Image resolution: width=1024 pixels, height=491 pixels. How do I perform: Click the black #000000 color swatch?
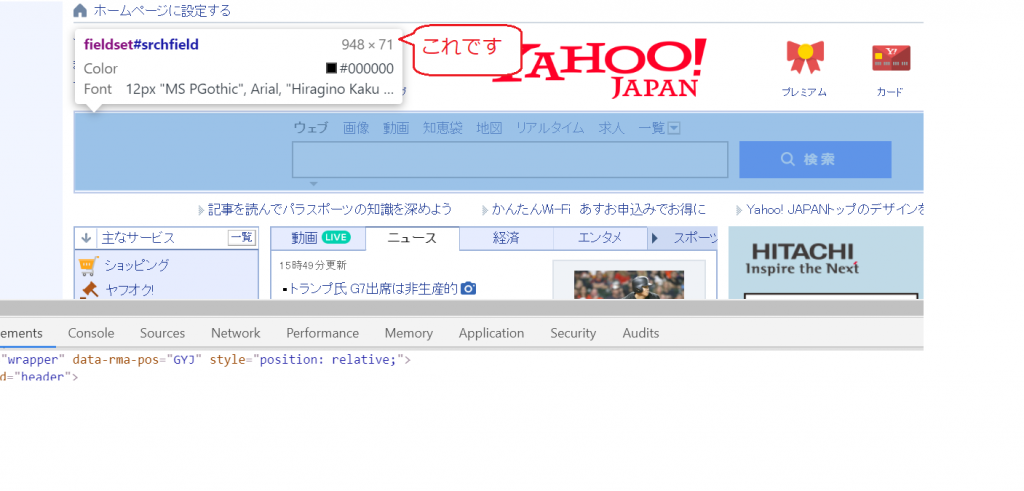331,69
